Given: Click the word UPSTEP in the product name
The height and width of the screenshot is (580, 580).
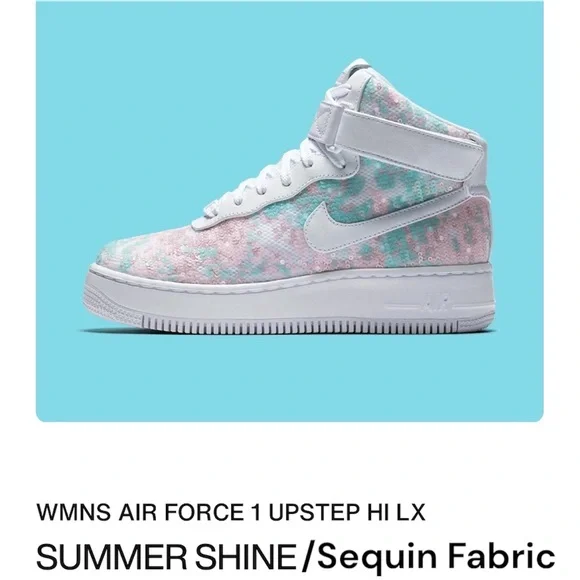Looking at the screenshot, I should pos(313,512).
